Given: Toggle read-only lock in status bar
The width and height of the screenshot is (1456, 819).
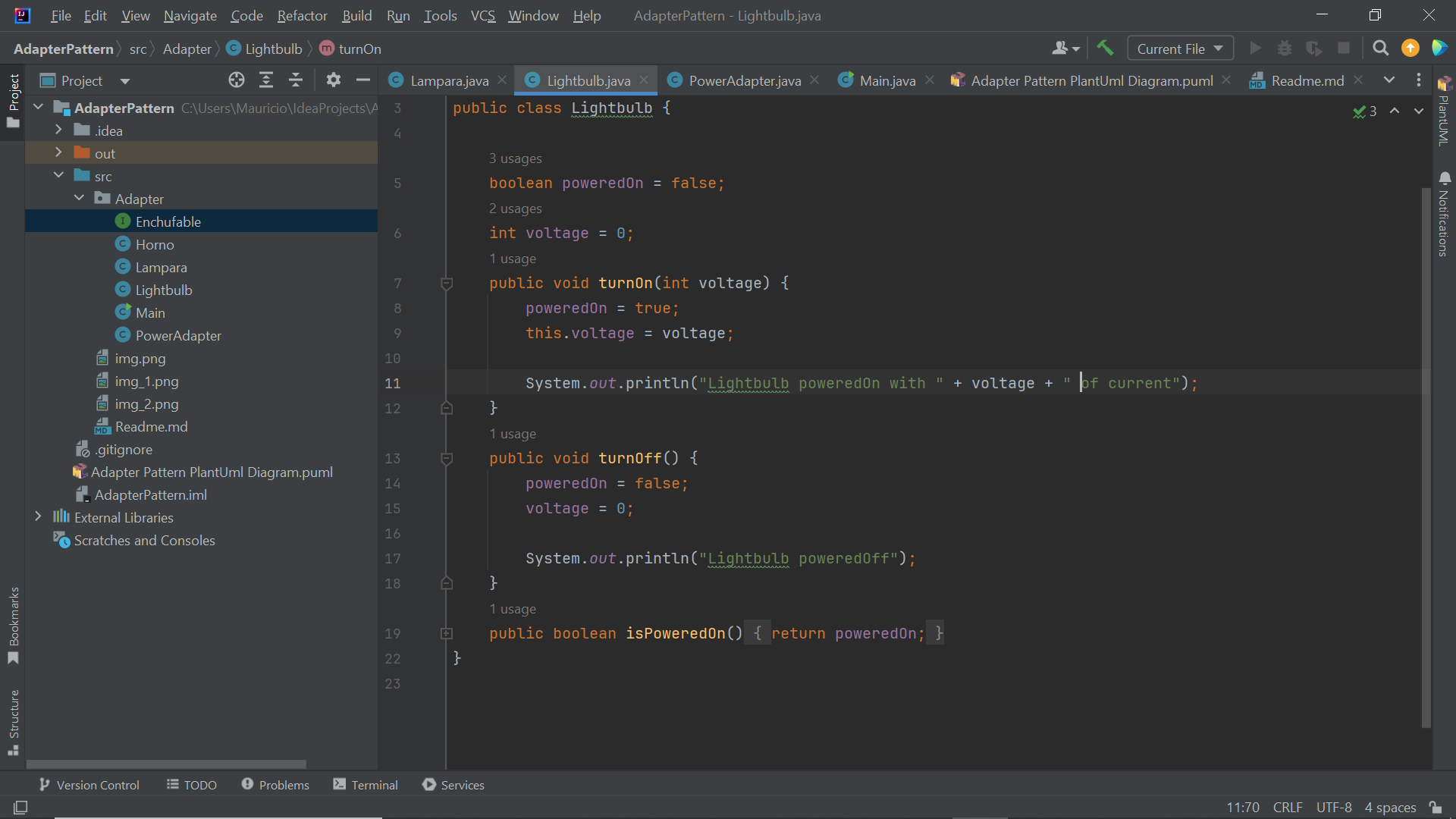Looking at the screenshot, I should 1435,808.
